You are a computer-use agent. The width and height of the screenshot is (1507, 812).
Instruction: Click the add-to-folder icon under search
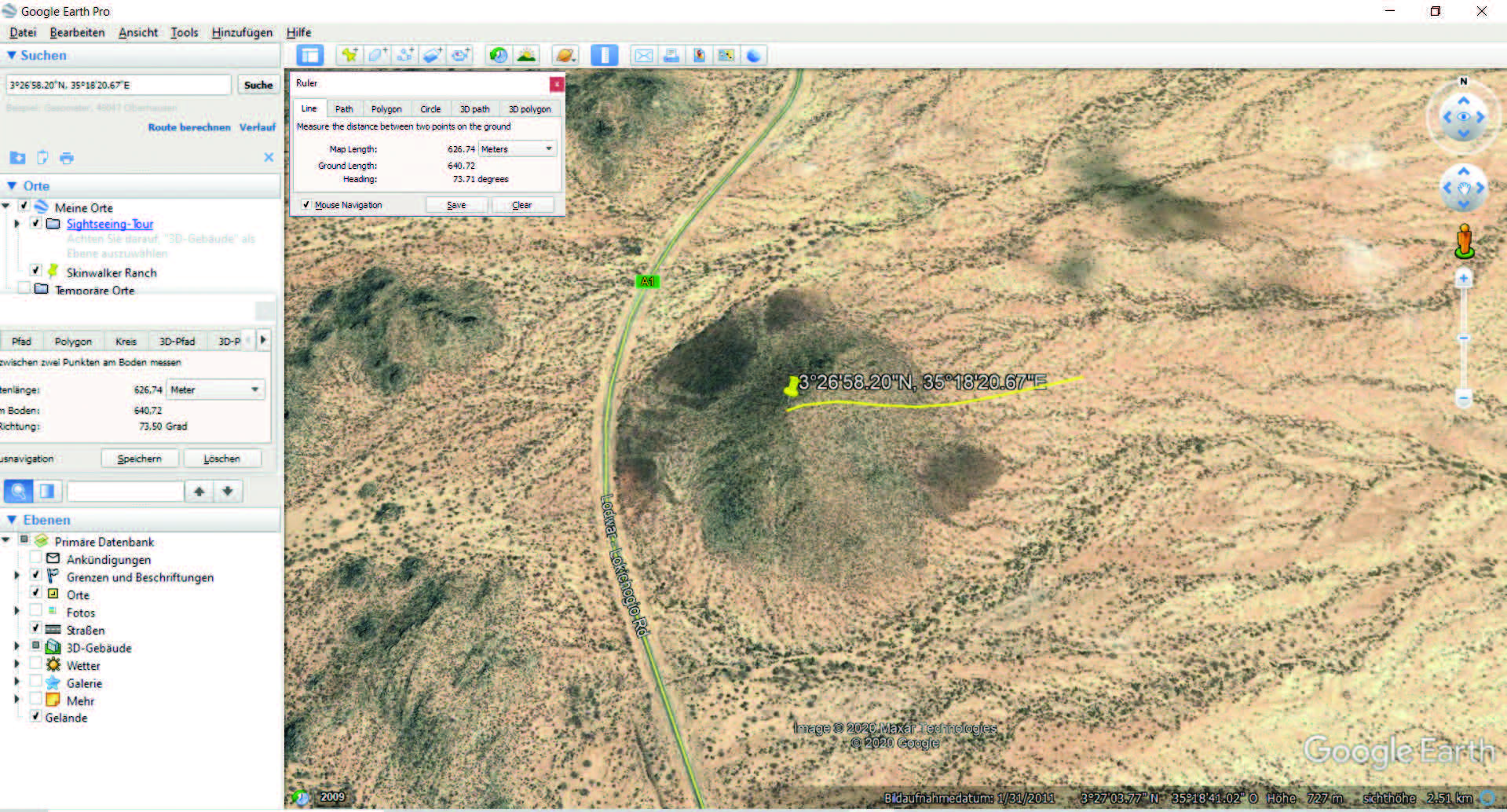pos(17,158)
